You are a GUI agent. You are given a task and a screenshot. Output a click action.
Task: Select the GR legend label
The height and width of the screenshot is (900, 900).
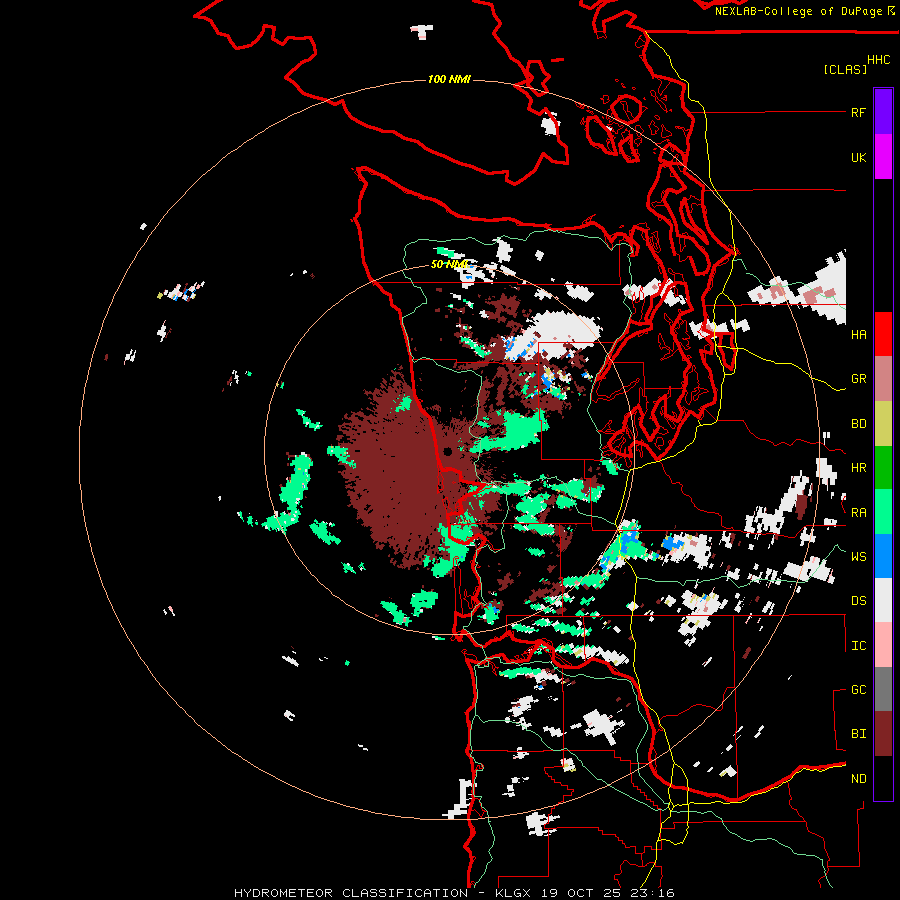coord(858,379)
